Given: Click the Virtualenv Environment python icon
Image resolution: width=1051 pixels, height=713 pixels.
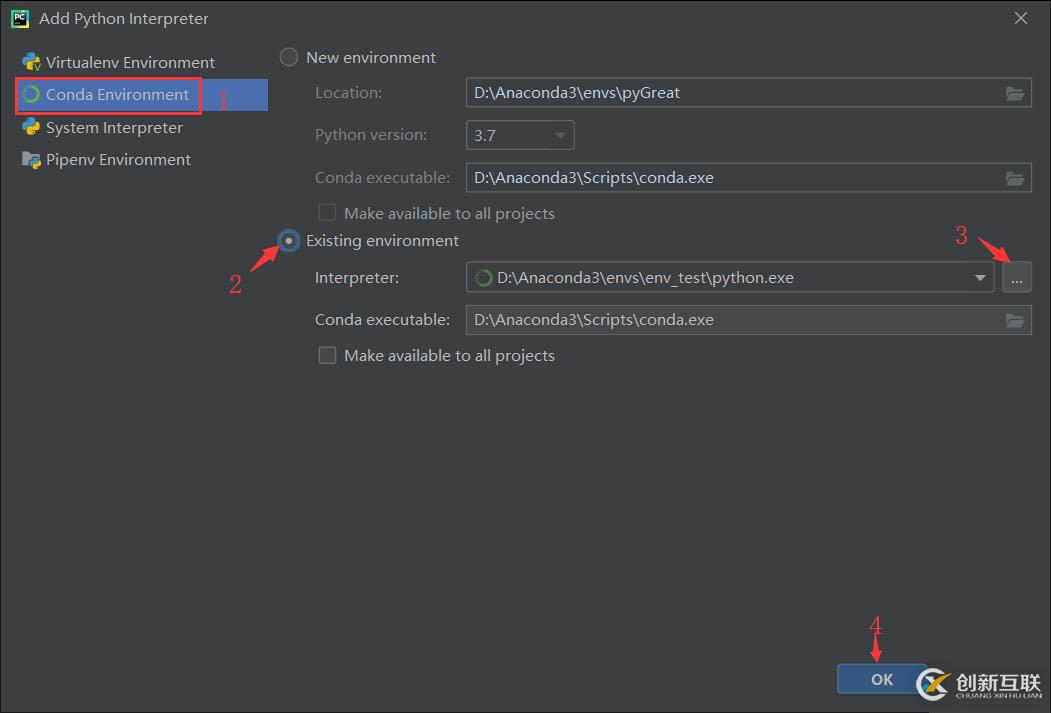Looking at the screenshot, I should (31, 62).
